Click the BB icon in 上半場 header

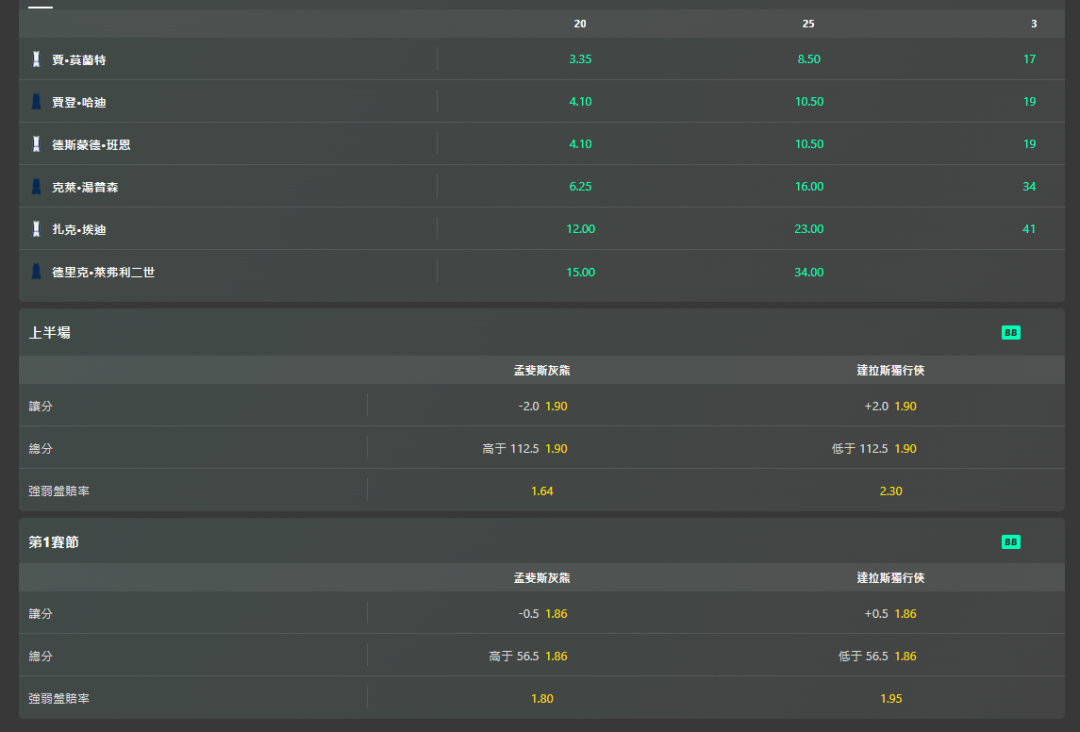(x=1010, y=333)
